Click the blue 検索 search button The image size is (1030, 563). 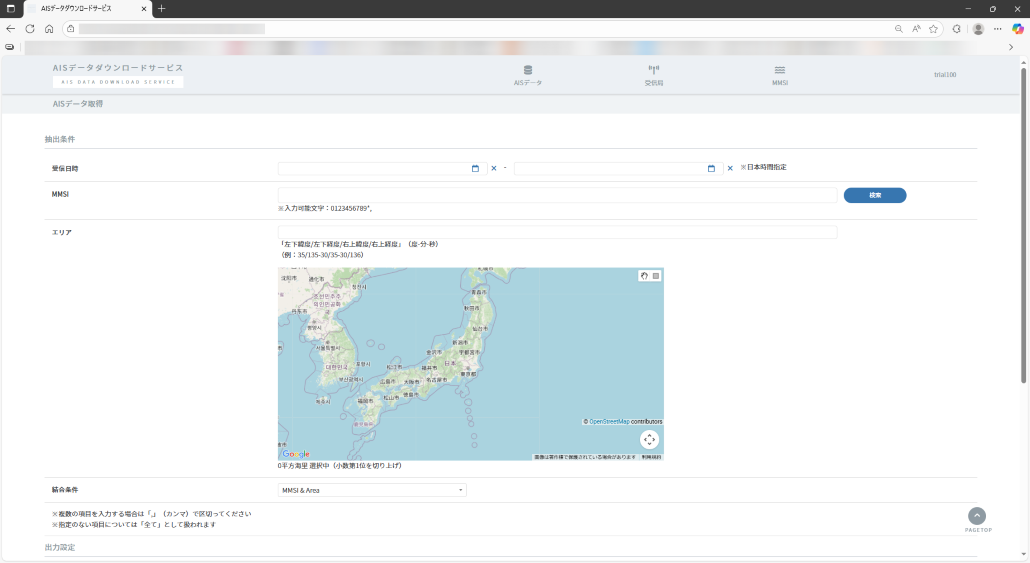click(874, 195)
